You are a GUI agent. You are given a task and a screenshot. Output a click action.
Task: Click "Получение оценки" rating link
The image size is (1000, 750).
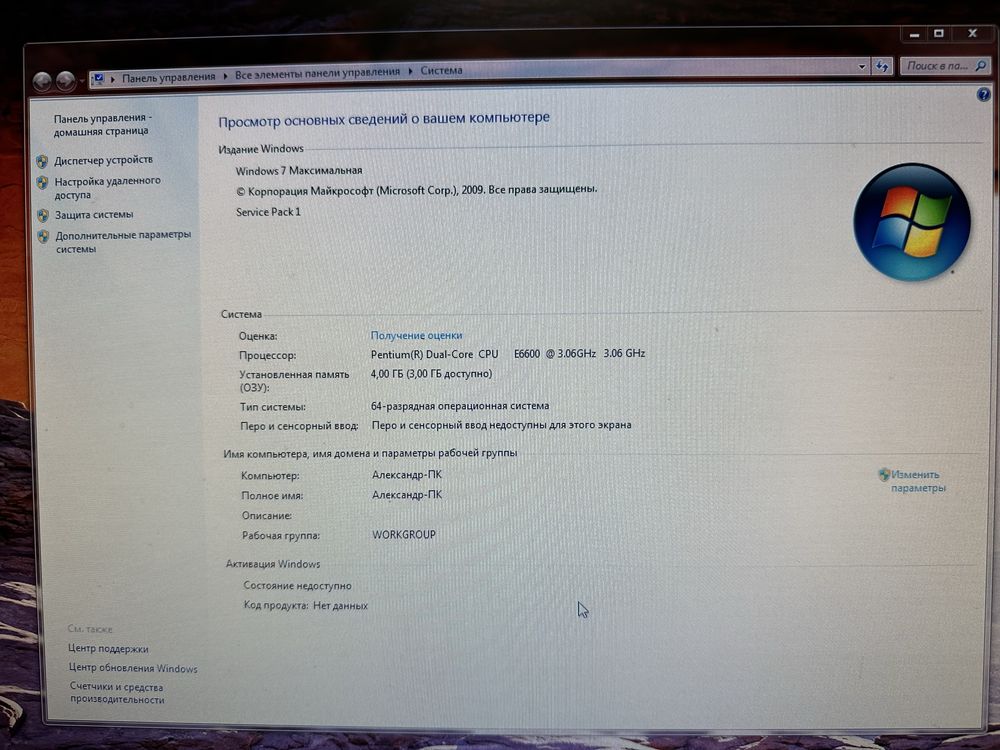[416, 335]
